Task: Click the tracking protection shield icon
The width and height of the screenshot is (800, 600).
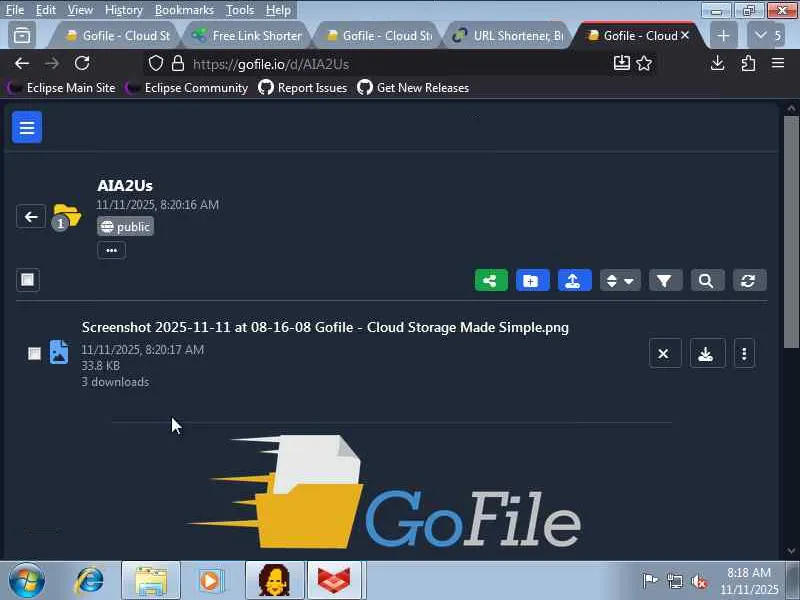Action: pyautogui.click(x=156, y=64)
